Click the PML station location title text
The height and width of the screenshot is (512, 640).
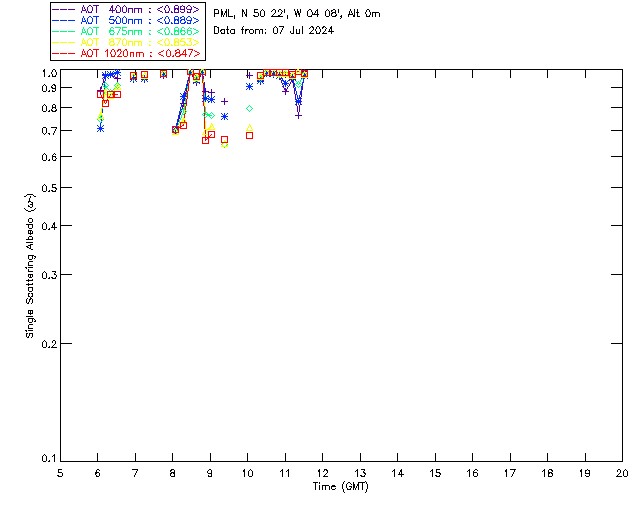pos(297,14)
